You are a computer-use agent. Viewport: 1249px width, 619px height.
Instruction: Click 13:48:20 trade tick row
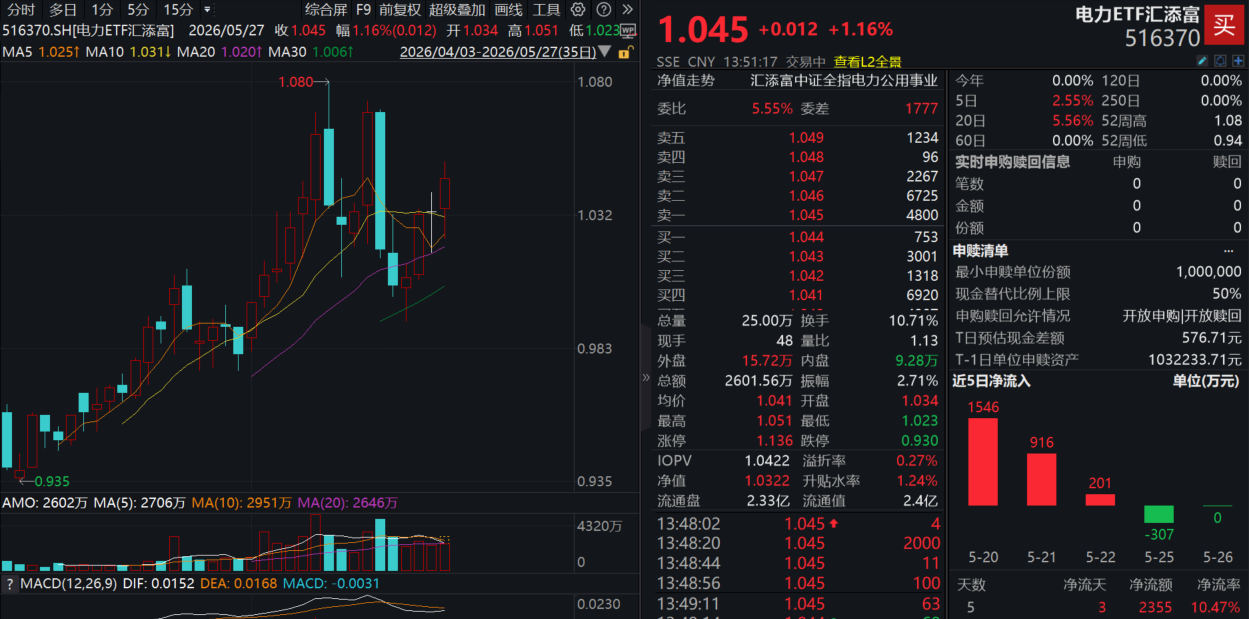point(798,543)
